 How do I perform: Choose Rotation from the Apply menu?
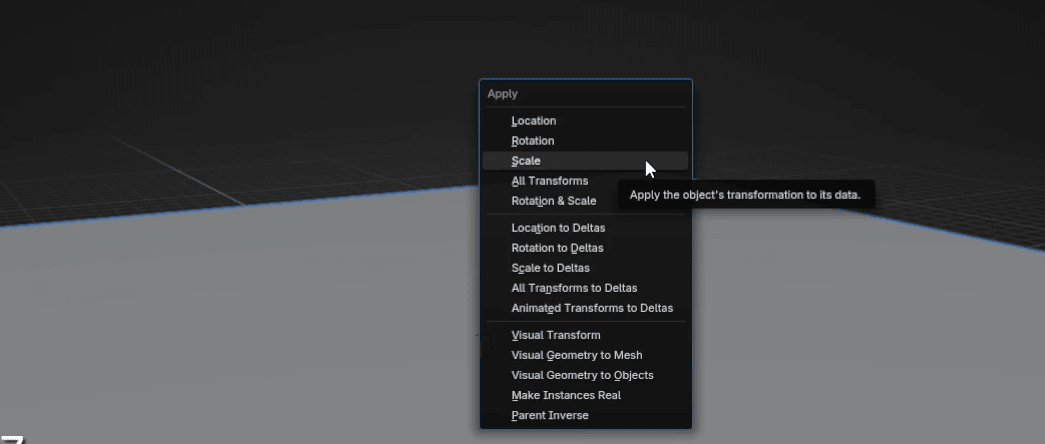pyautogui.click(x=533, y=141)
